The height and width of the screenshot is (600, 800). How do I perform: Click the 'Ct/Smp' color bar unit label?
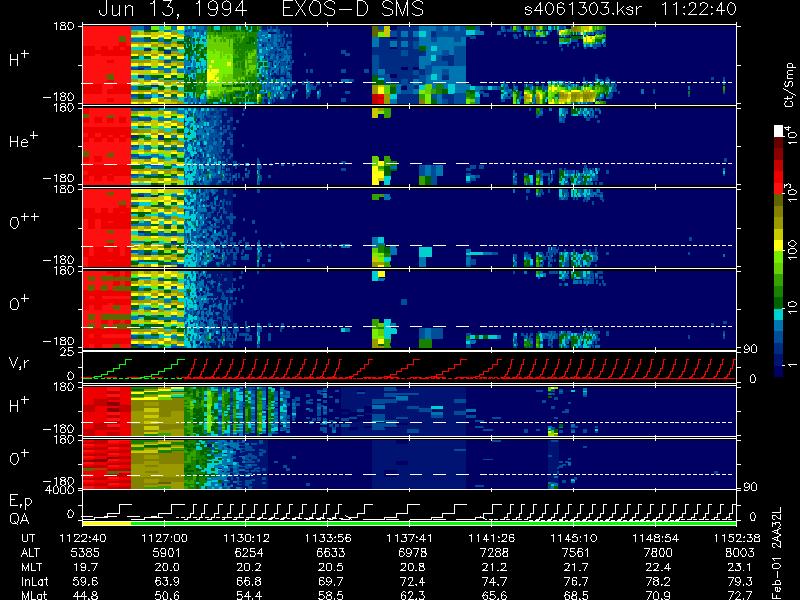coord(789,85)
